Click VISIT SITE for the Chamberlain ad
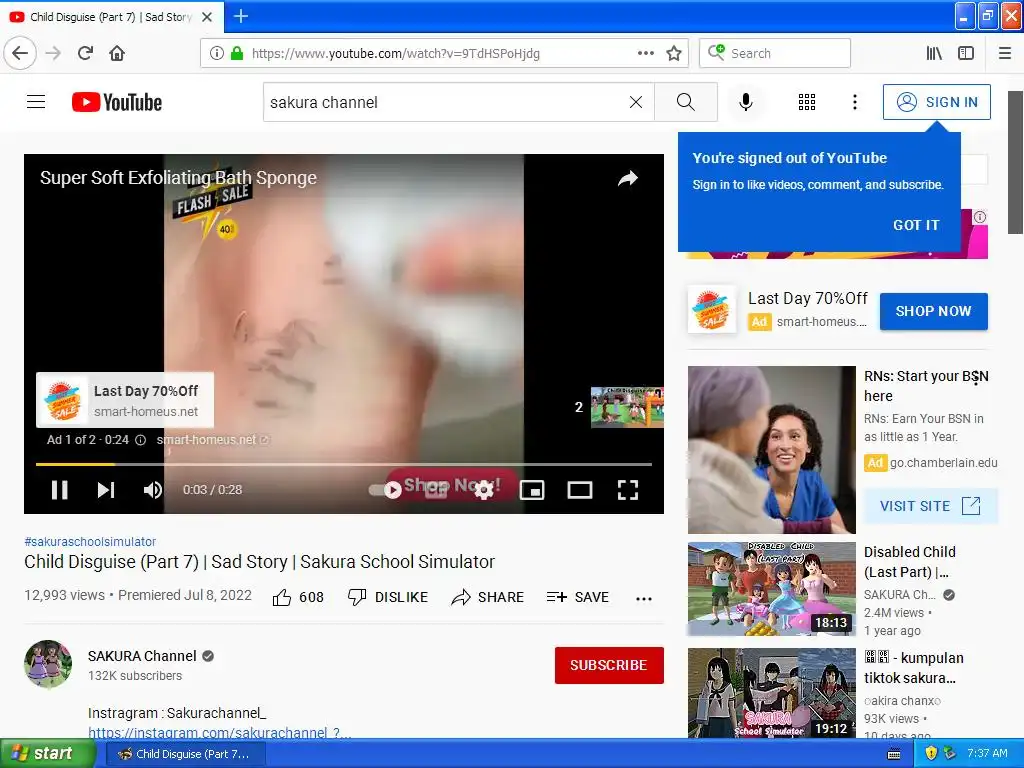Screen dimensions: 1024x768 930,506
